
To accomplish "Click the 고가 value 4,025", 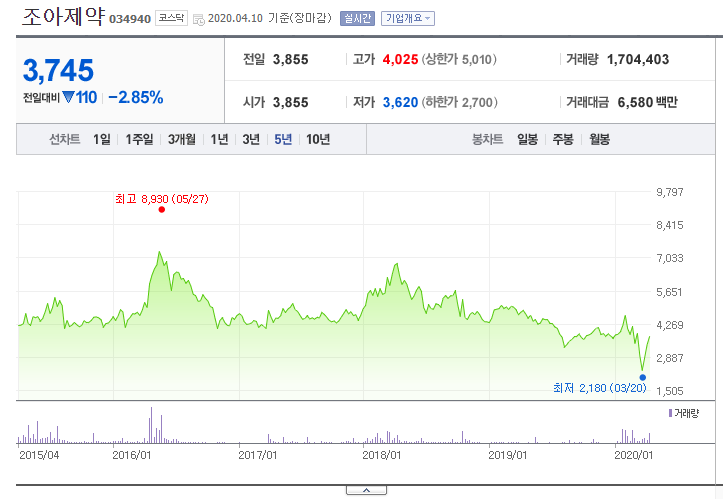I will 400,59.
